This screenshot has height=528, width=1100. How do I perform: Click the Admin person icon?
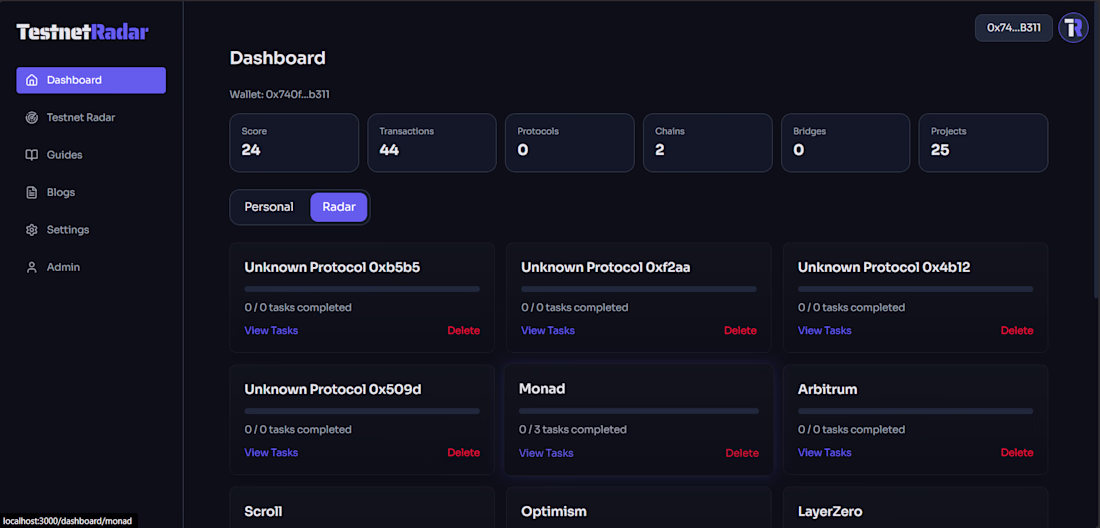[32, 267]
